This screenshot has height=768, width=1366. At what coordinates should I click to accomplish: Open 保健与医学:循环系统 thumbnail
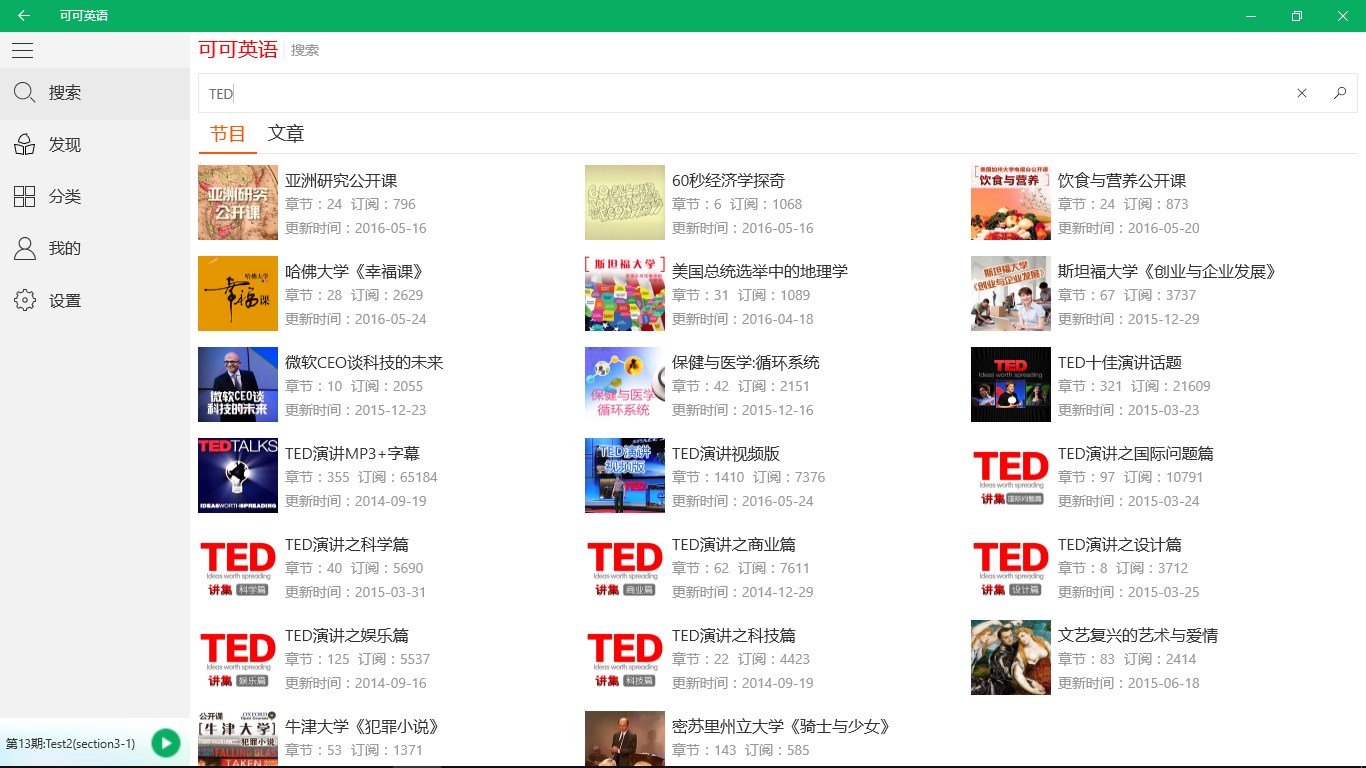coord(625,385)
